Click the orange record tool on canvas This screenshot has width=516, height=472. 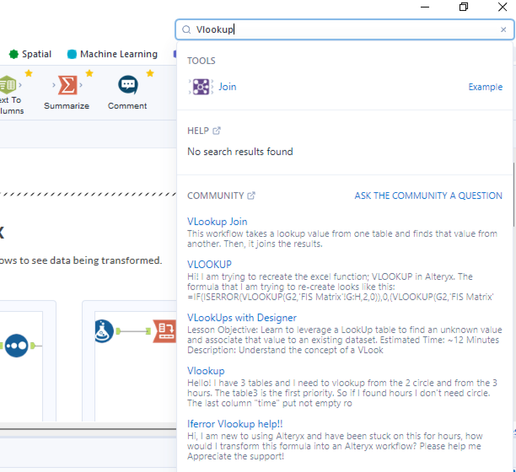pyautogui.click(x=164, y=331)
